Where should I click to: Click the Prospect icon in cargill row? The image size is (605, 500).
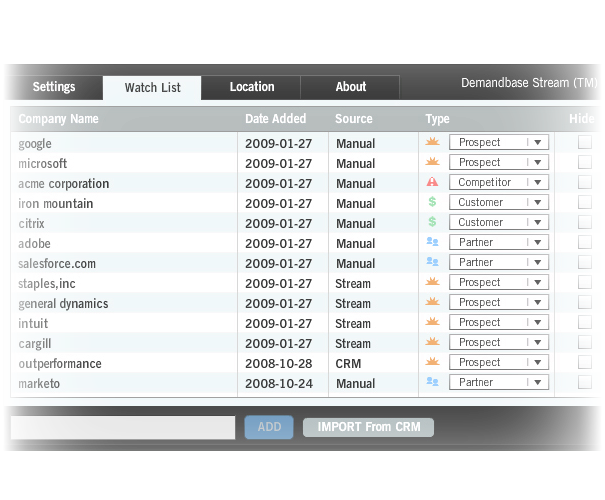click(x=432, y=342)
